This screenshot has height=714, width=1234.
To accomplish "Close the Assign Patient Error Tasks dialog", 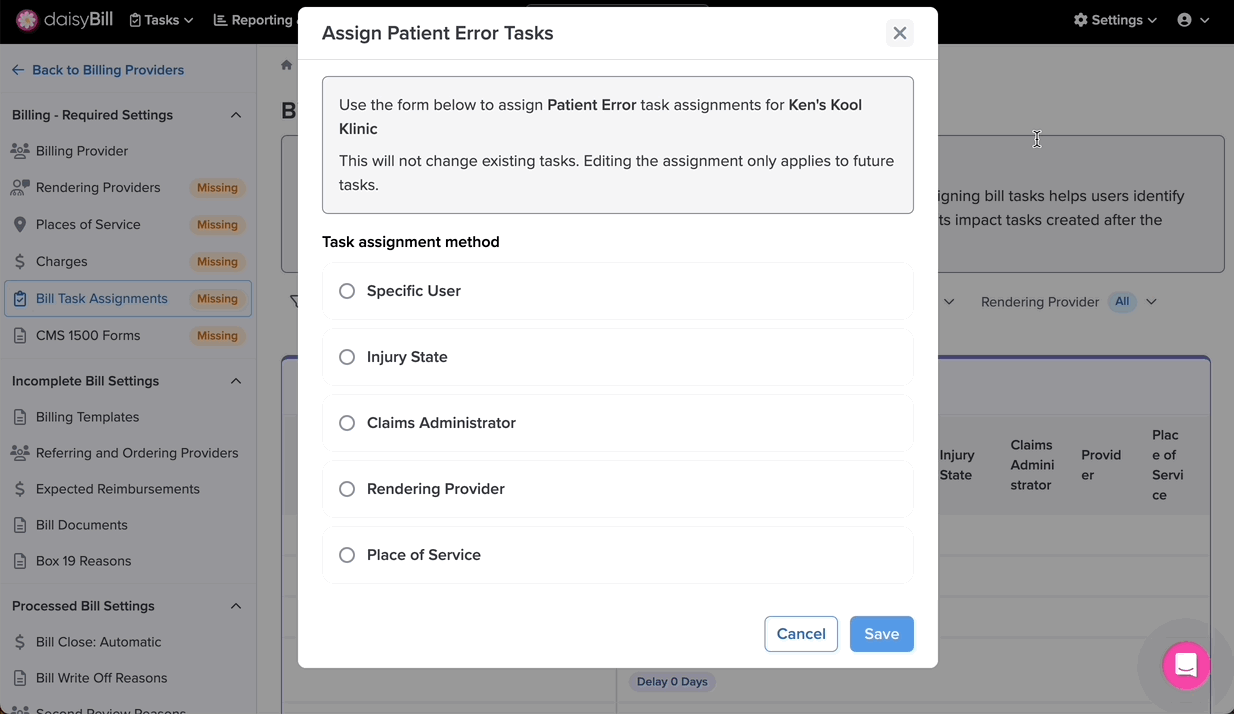I will 900,33.
